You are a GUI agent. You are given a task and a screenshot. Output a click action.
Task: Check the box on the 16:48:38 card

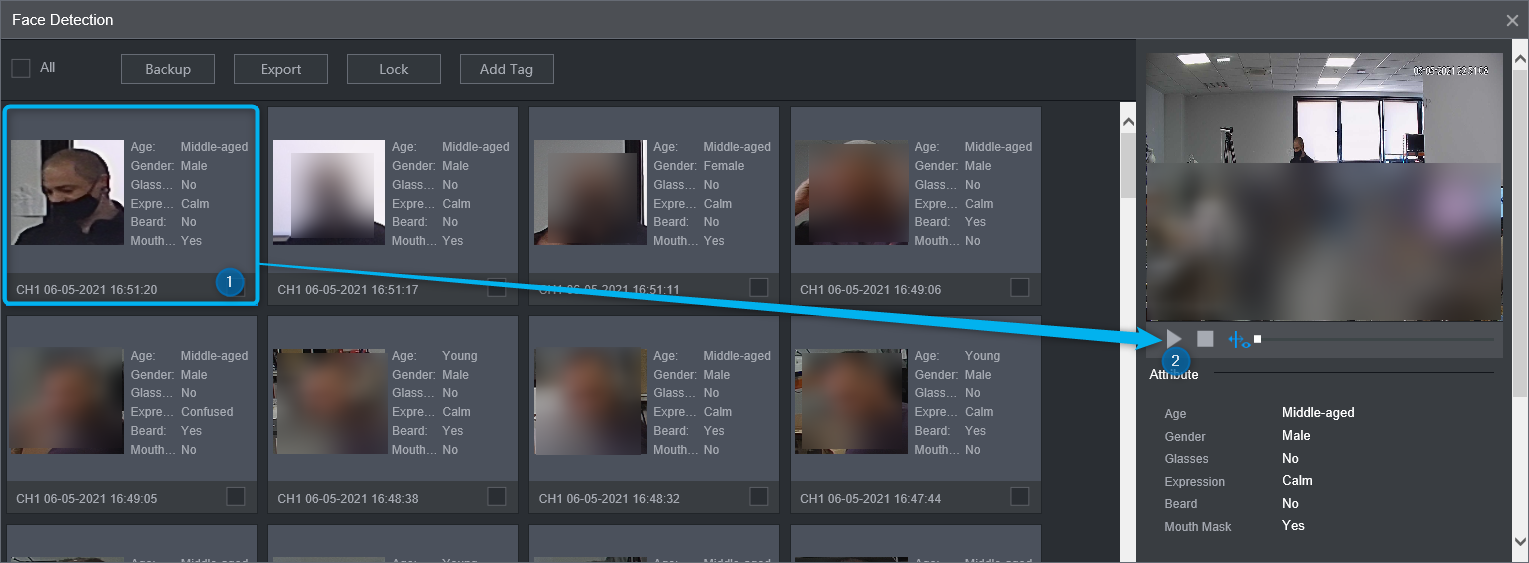[497, 497]
